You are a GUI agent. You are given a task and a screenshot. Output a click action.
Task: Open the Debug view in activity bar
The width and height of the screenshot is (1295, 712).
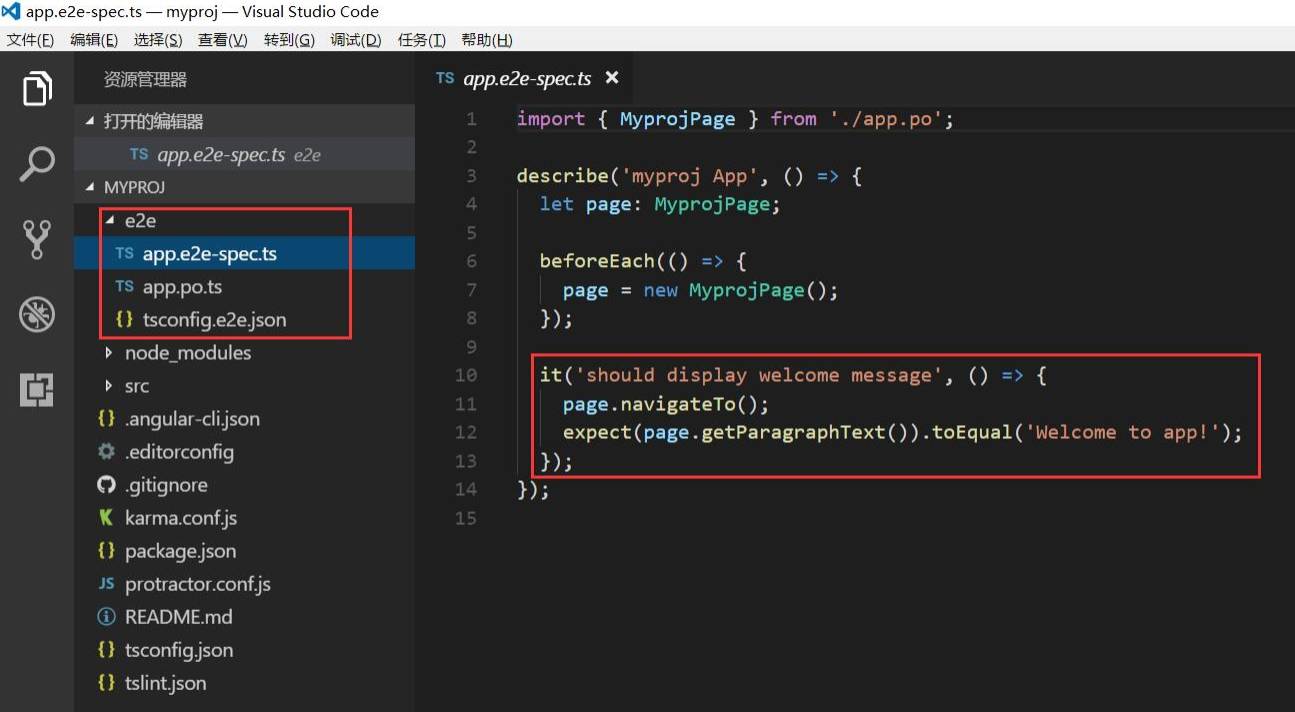tap(37, 316)
